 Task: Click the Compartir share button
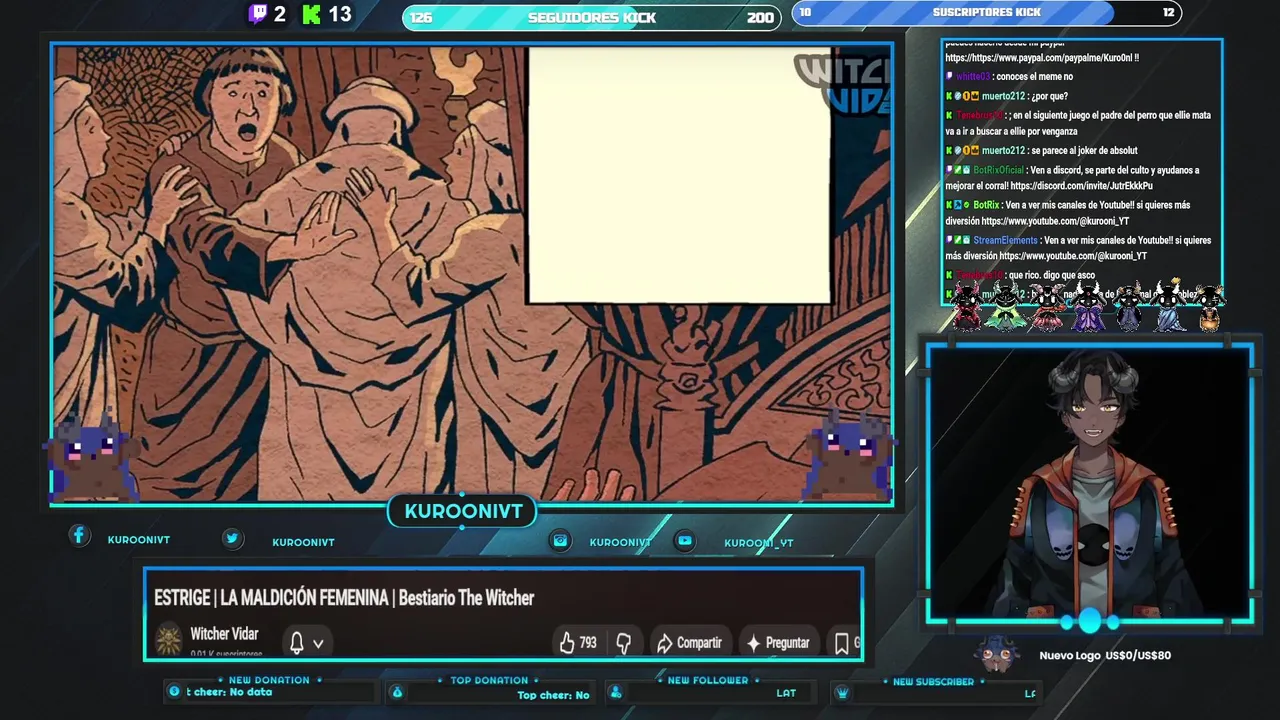[689, 643]
